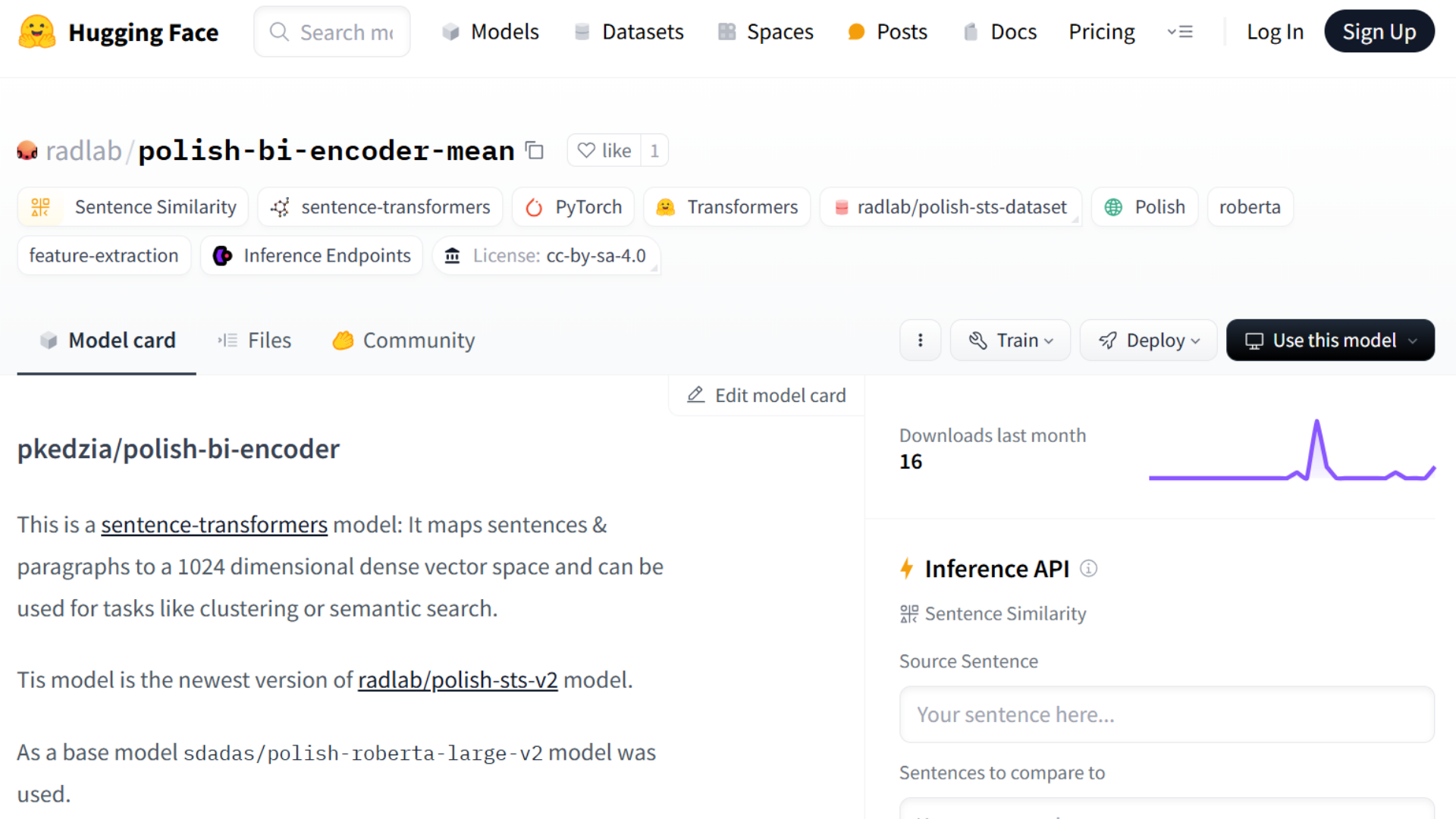Click the Inference API info icon
The width and height of the screenshot is (1456, 819).
tap(1088, 568)
